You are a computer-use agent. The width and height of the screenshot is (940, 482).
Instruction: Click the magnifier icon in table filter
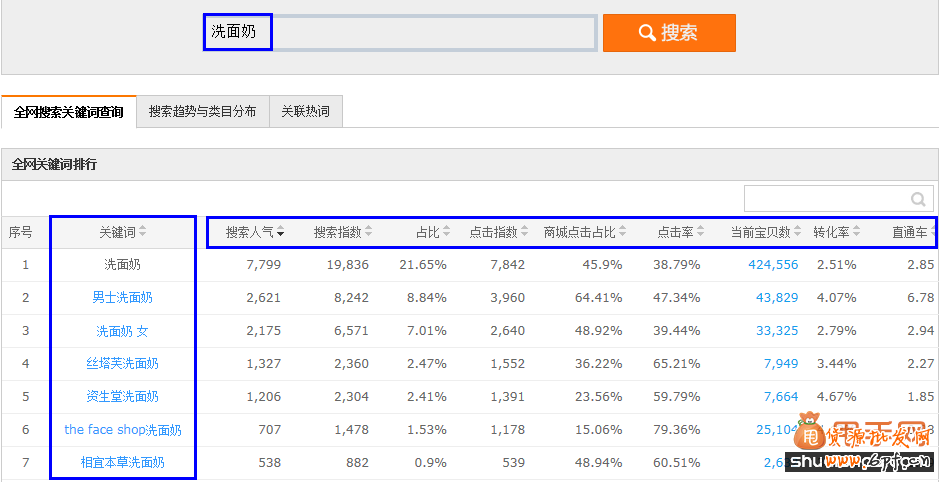[918, 199]
